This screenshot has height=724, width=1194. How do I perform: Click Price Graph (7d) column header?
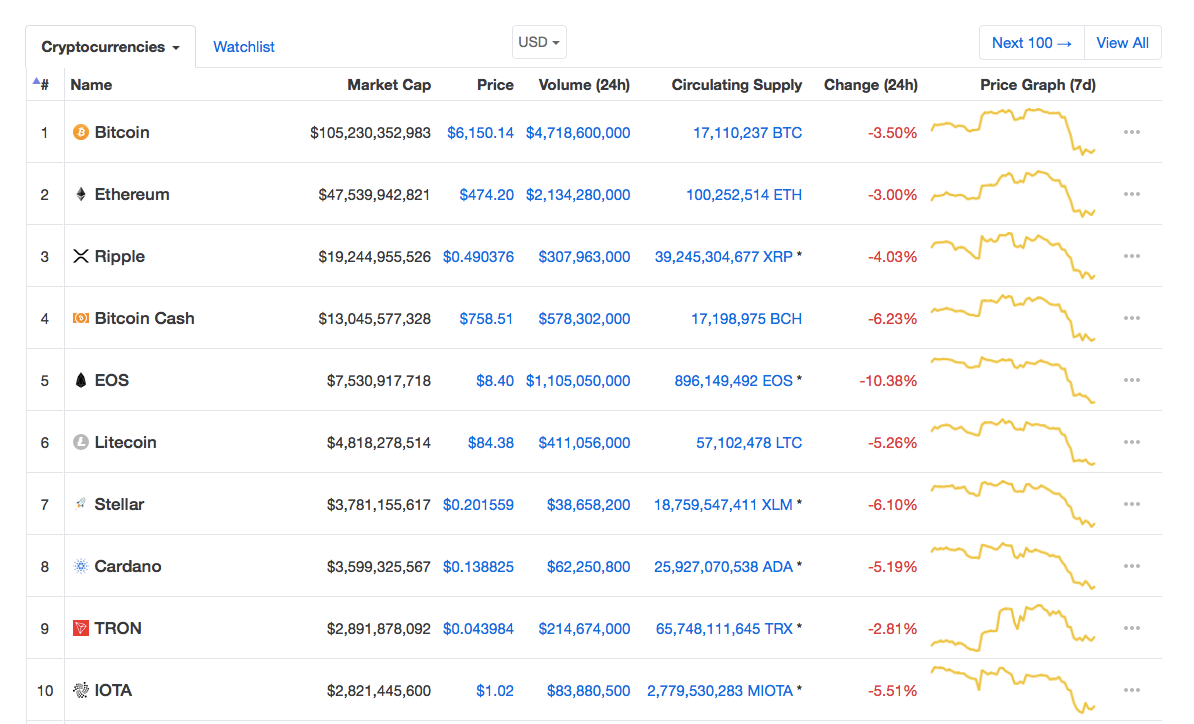pyautogui.click(x=1037, y=85)
